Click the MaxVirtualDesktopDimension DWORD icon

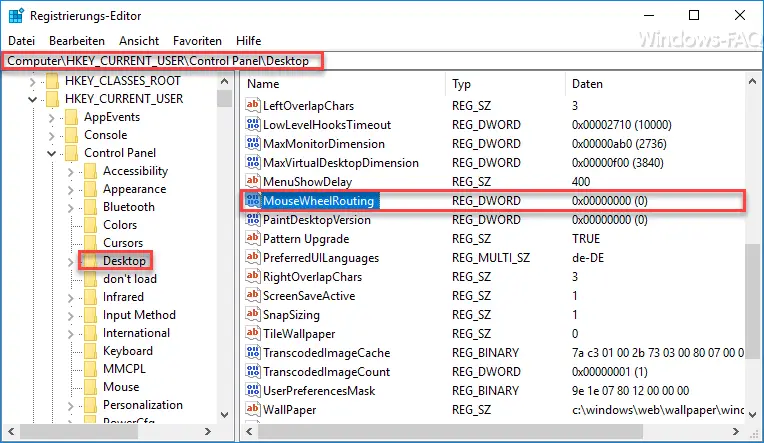coord(252,162)
